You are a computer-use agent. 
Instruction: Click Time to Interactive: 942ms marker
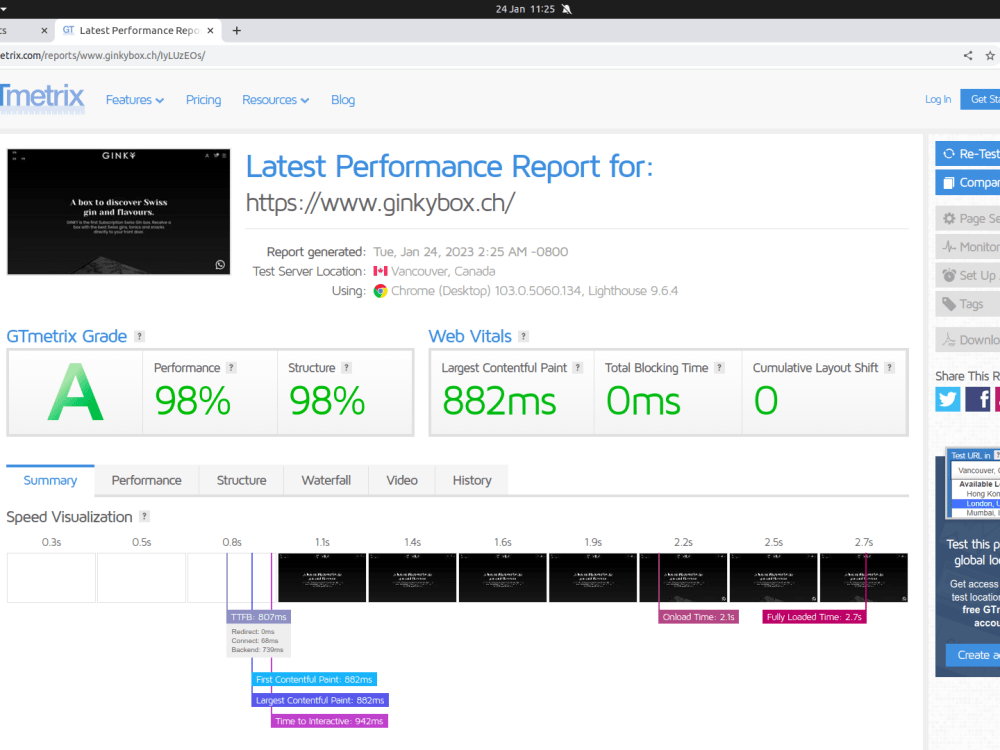coord(329,721)
